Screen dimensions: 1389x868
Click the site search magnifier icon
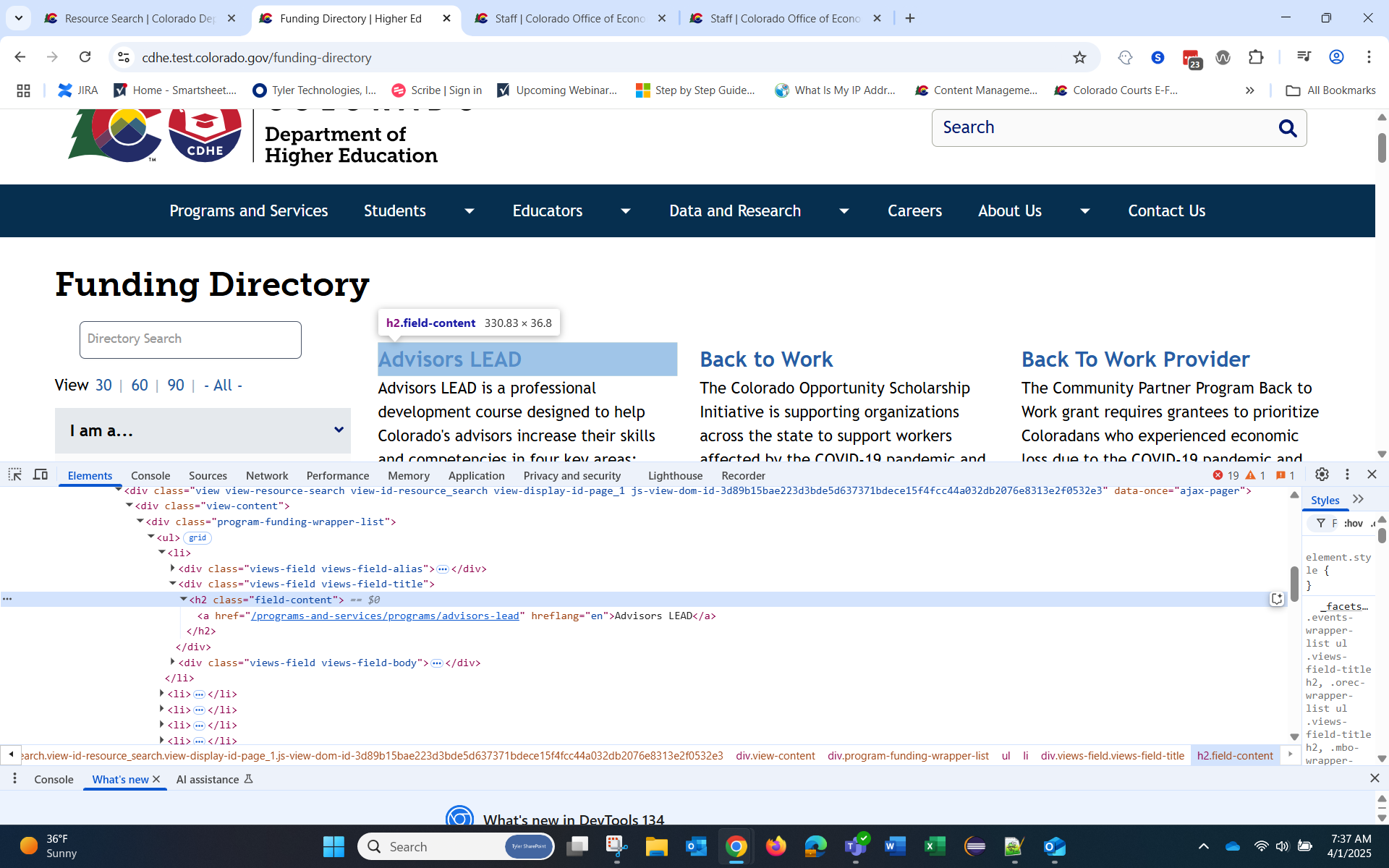click(x=1288, y=128)
